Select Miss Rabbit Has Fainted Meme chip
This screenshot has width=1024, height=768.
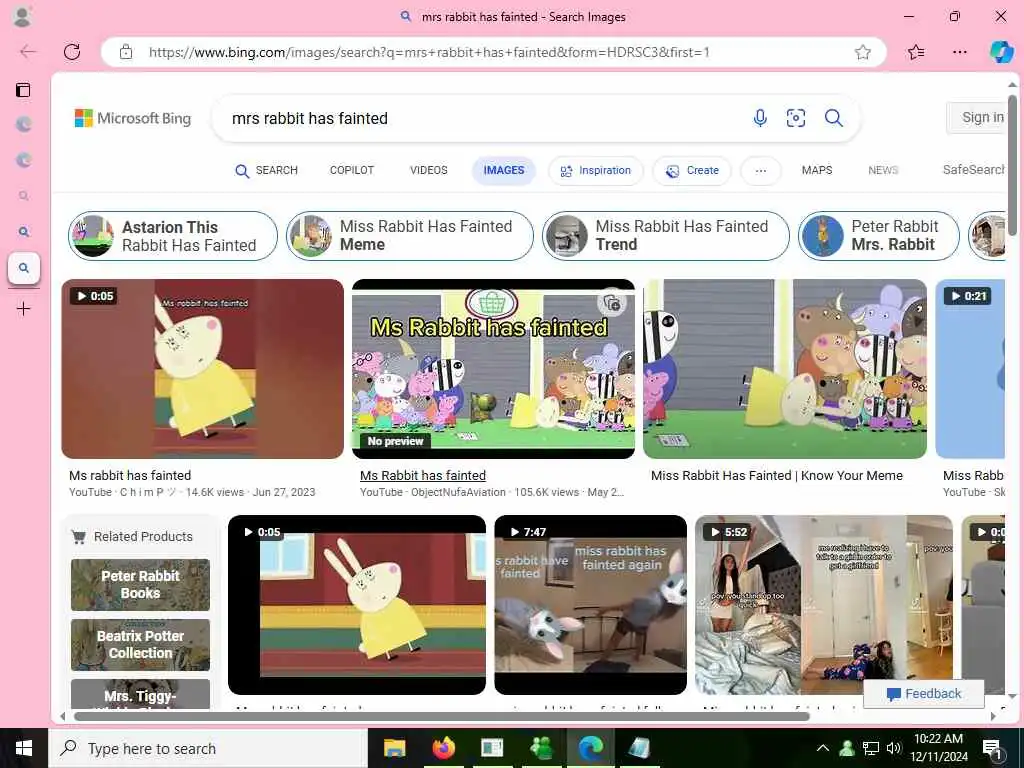409,236
